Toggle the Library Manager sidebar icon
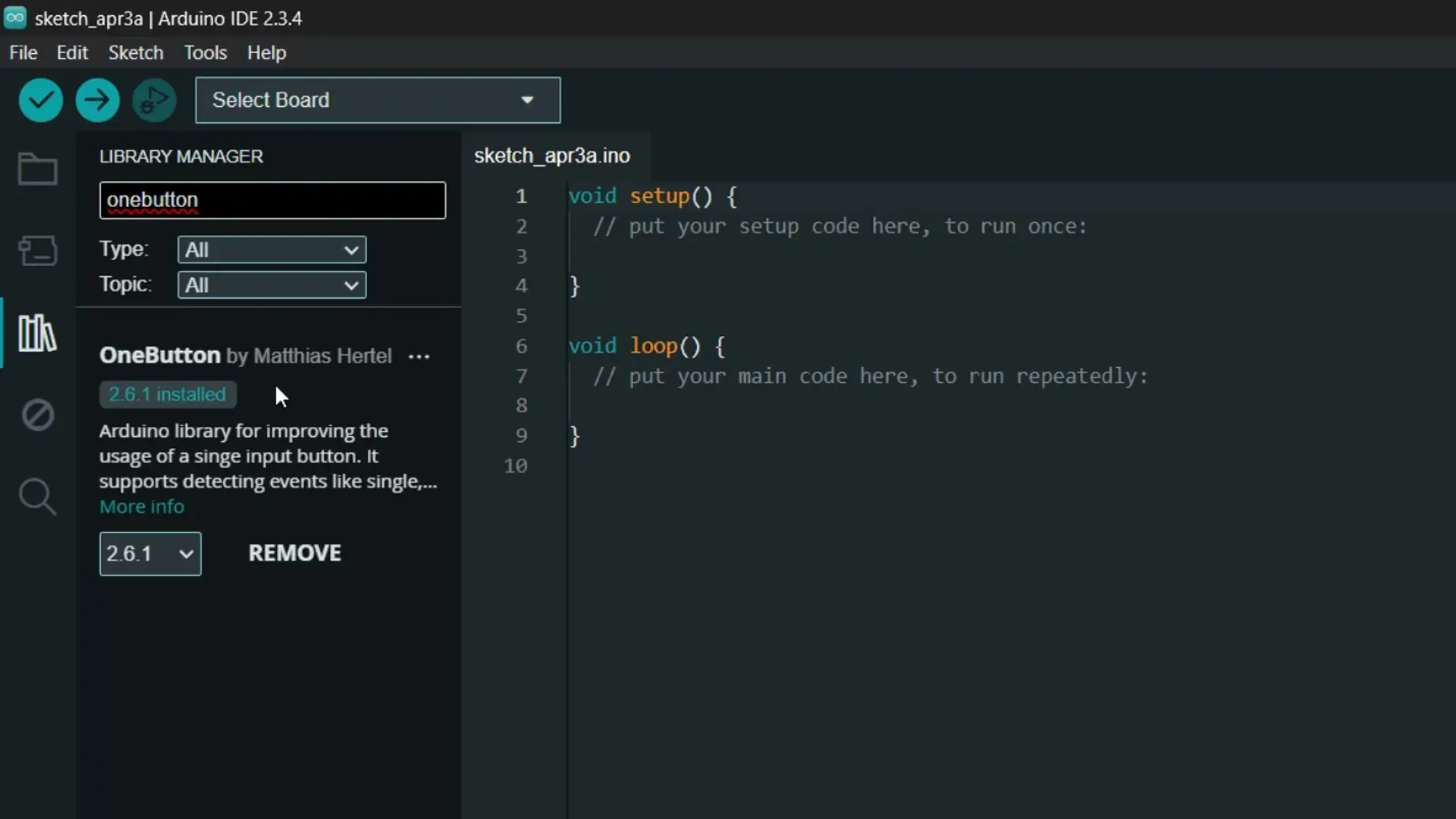The width and height of the screenshot is (1456, 819). (37, 333)
